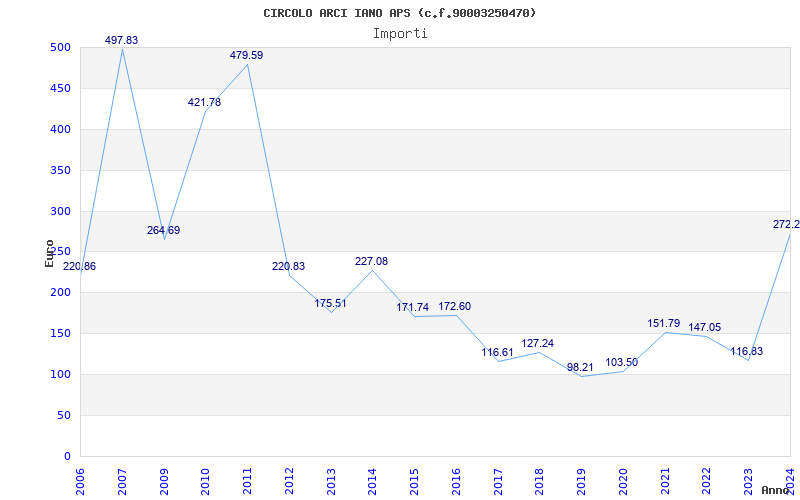
Task: Click the y-axis value 100
Action: 59,374
